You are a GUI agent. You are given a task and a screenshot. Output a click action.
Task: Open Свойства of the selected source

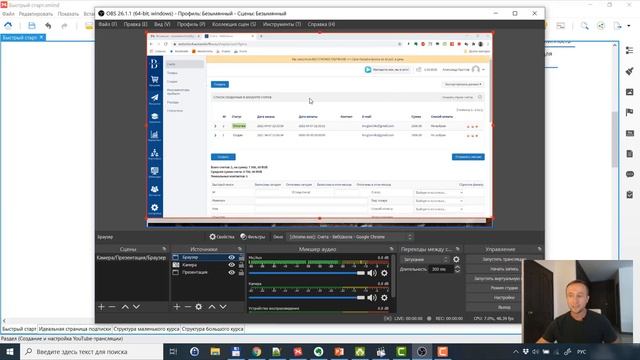(222, 237)
